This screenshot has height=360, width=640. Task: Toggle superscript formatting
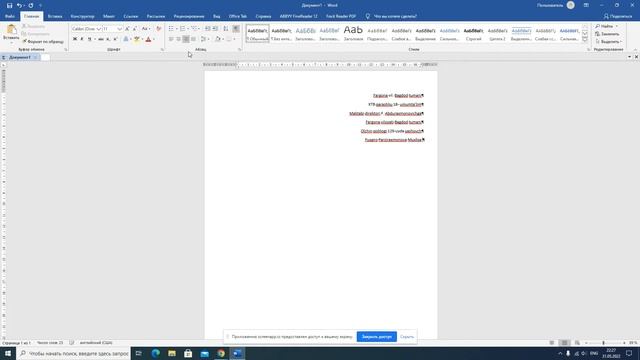[x=115, y=39]
